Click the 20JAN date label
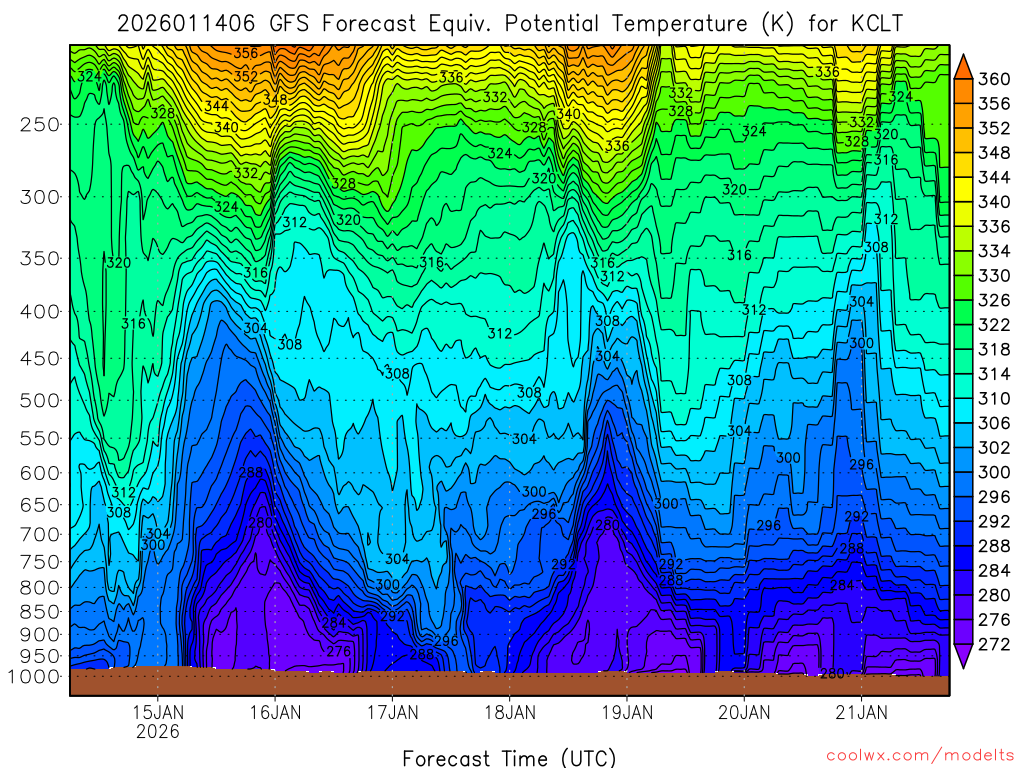Screen dimensions: 1024x768 744,712
